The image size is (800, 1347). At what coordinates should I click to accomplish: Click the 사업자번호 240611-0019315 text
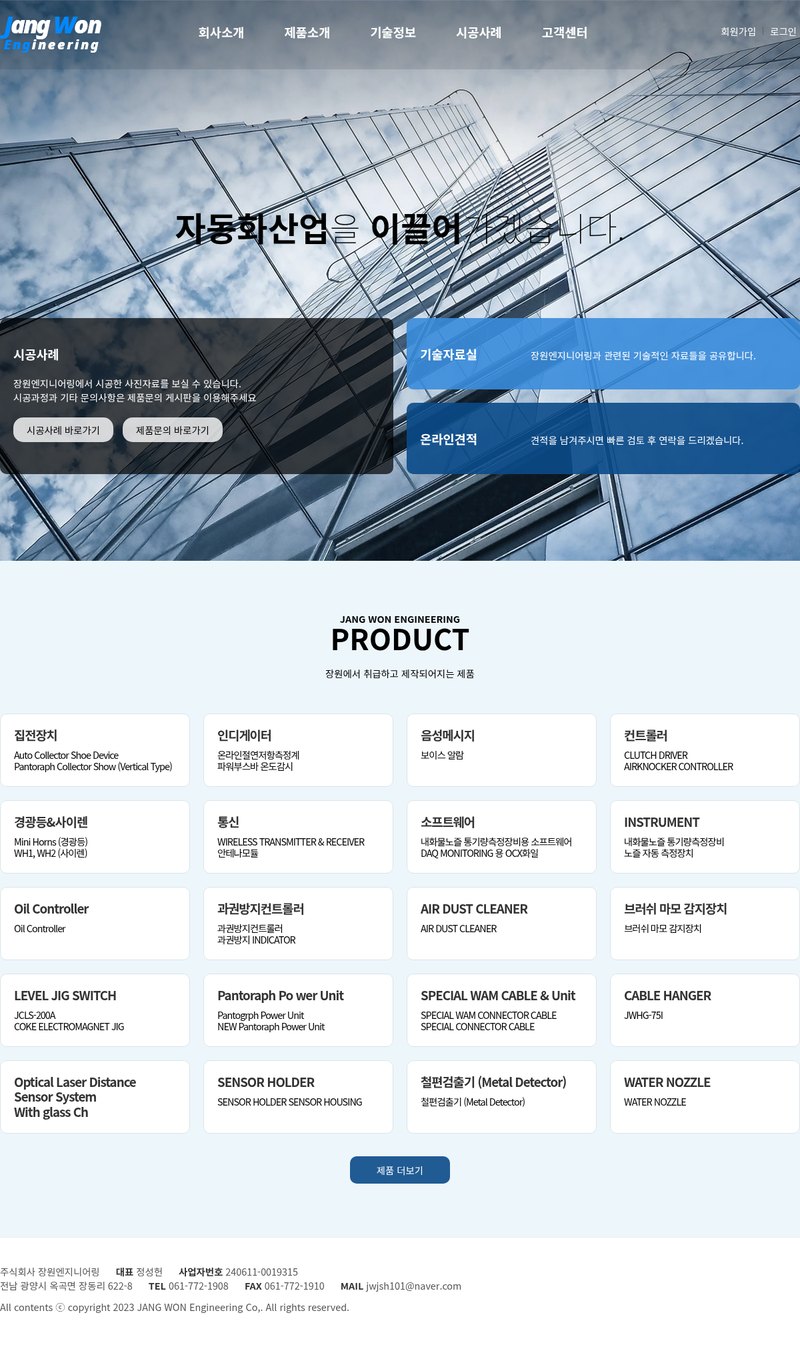[238, 1272]
